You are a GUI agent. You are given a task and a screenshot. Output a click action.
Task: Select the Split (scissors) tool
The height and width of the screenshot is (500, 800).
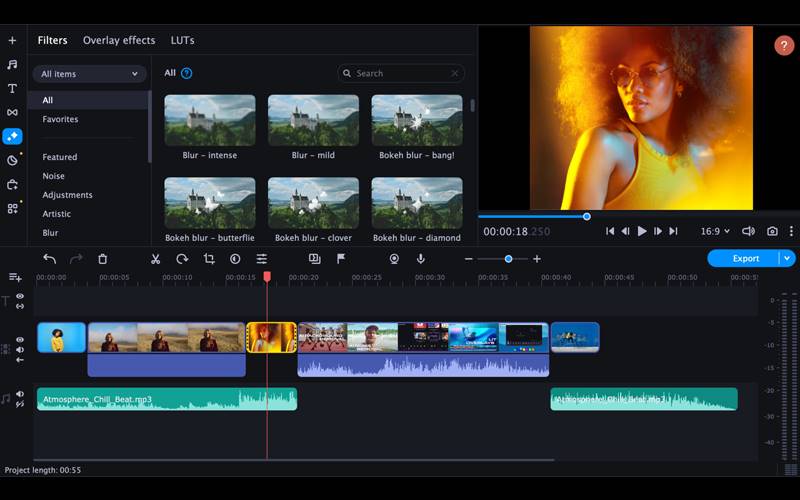pyautogui.click(x=155, y=259)
